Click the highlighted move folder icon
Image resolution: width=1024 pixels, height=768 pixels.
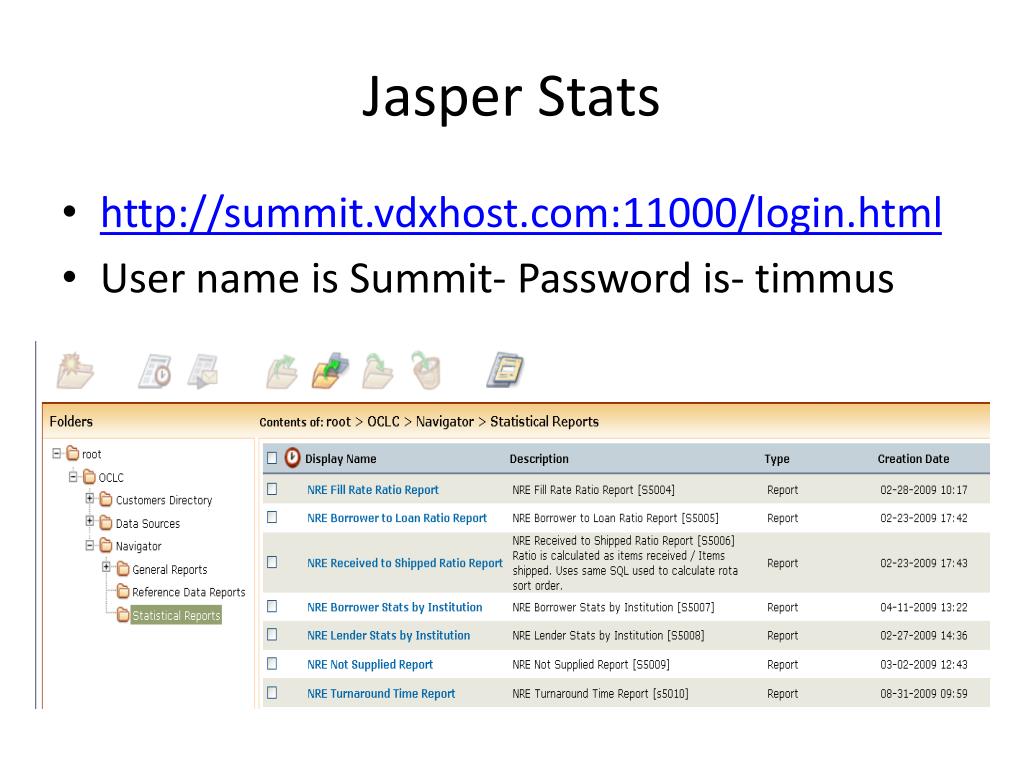330,371
